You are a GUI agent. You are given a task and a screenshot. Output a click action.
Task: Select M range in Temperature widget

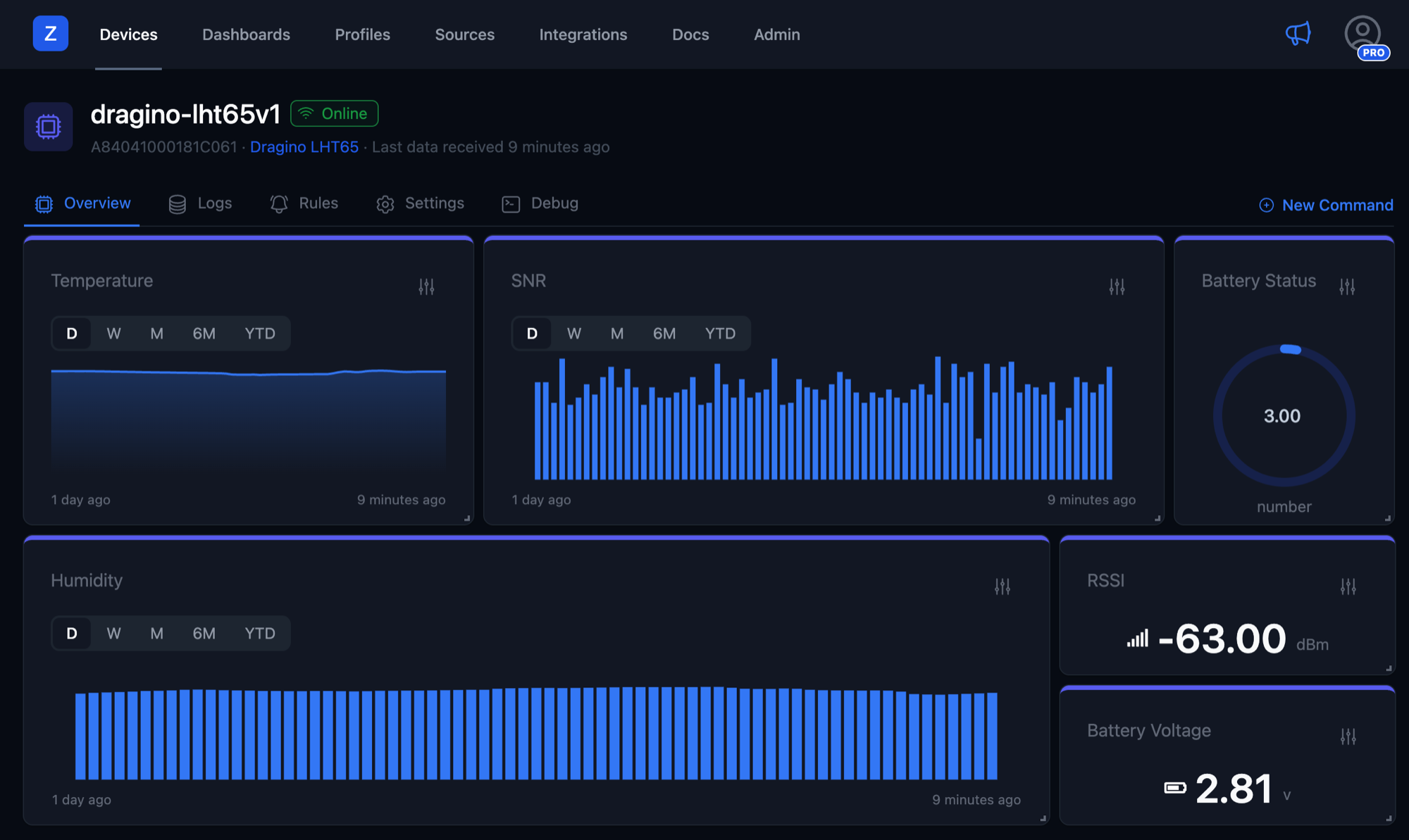point(156,334)
